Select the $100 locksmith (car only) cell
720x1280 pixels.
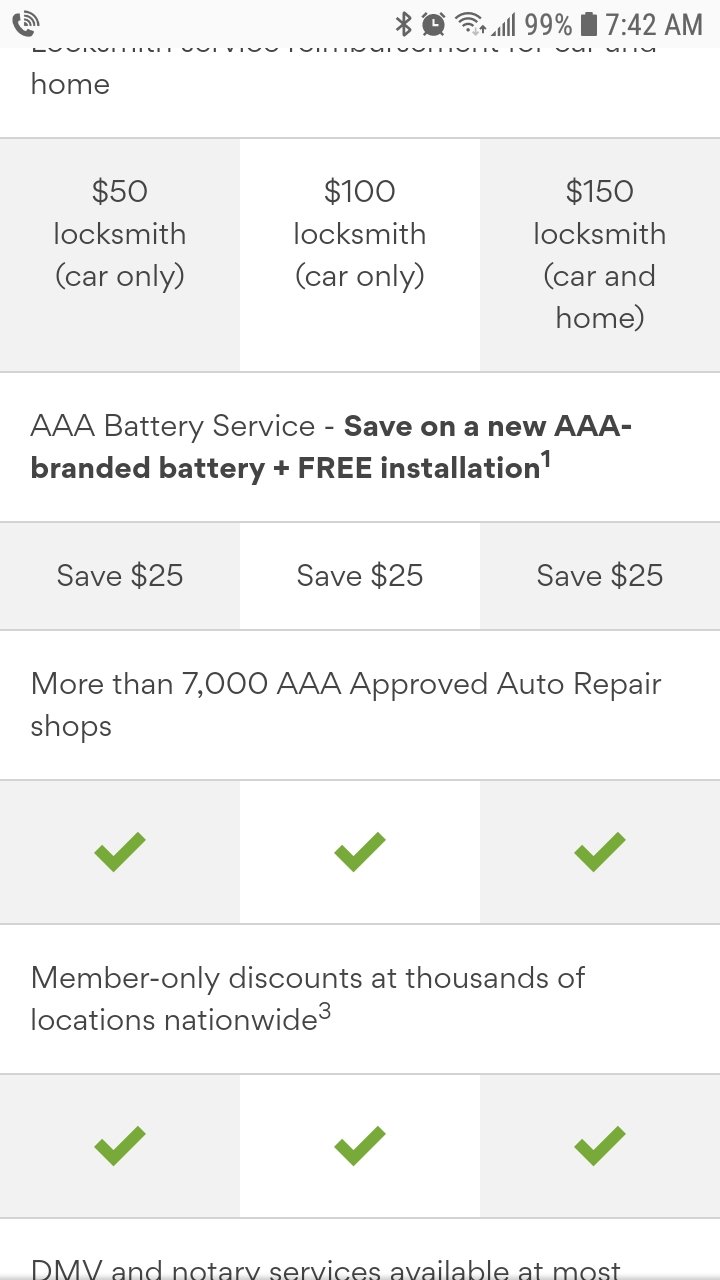click(360, 255)
